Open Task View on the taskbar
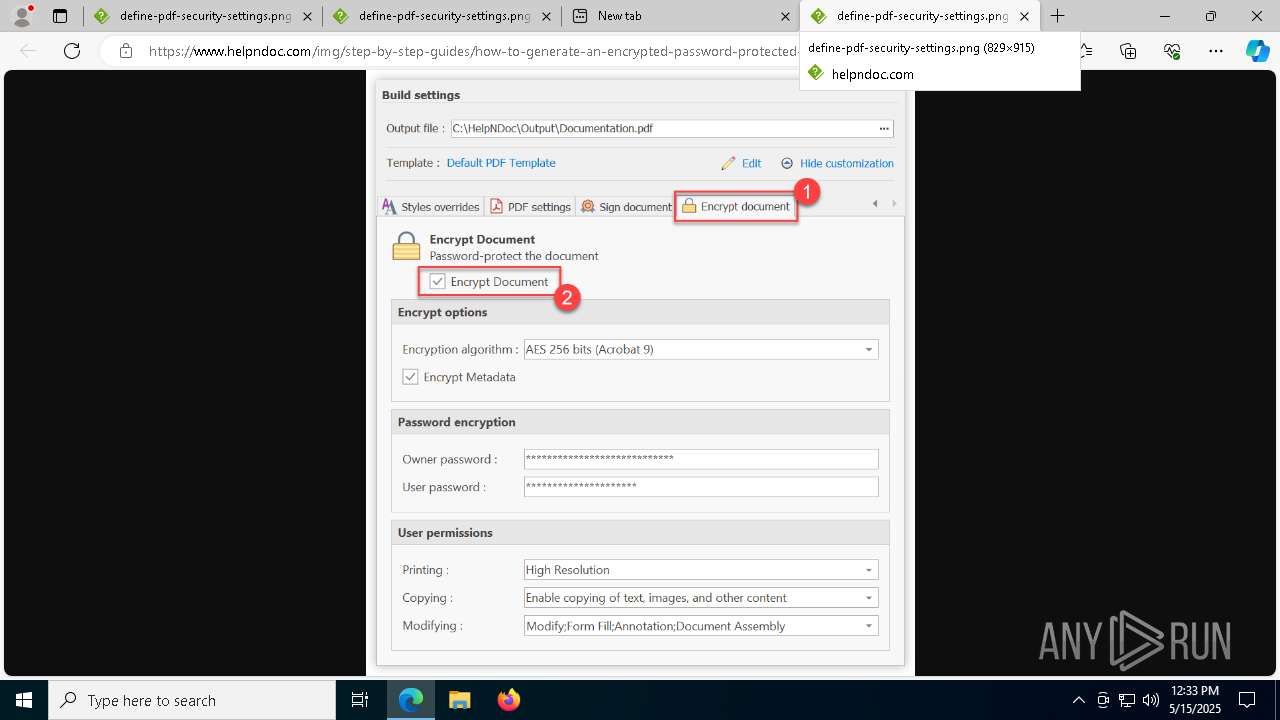 pos(361,700)
